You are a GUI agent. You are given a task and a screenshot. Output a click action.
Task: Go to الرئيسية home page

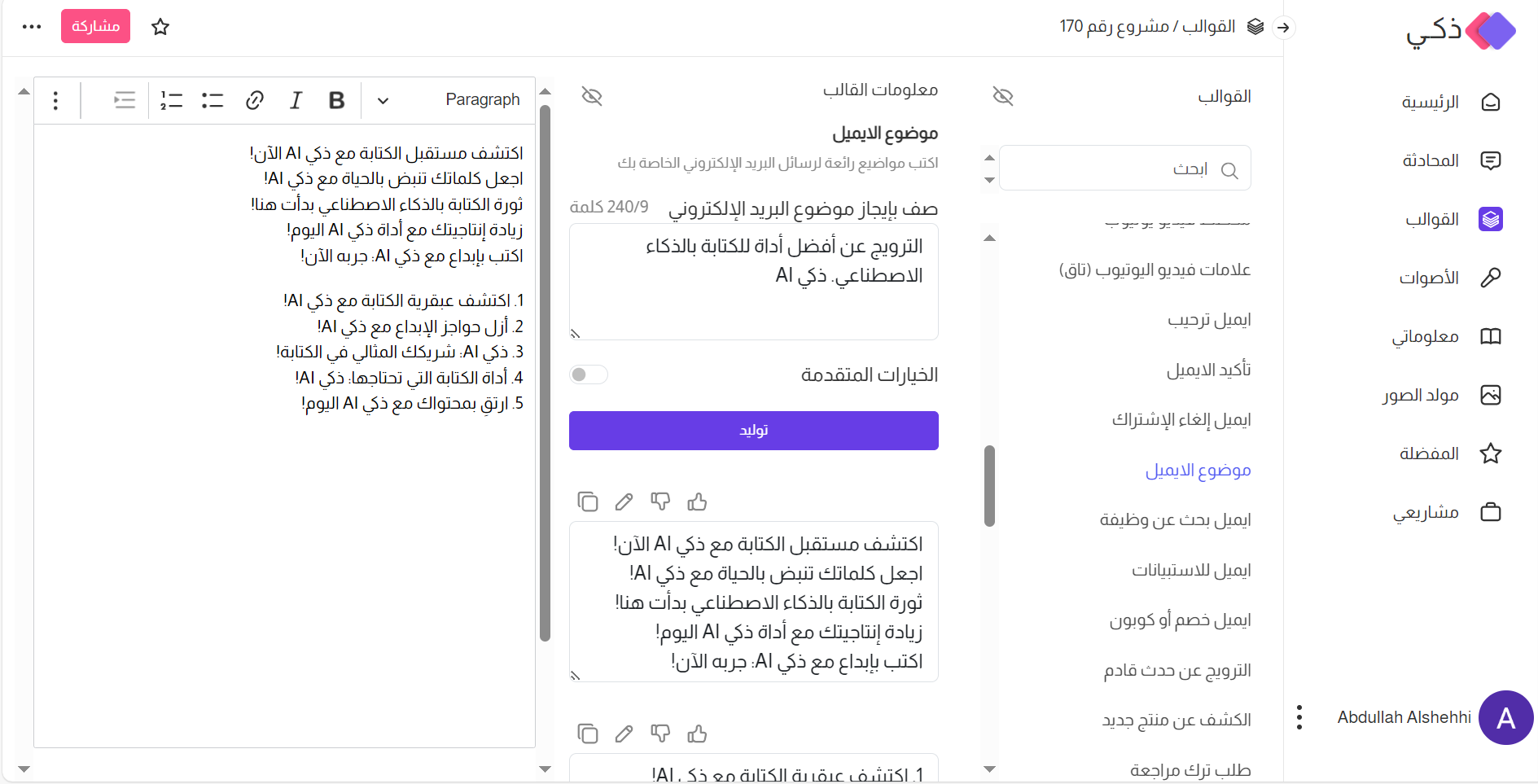pos(1451,102)
